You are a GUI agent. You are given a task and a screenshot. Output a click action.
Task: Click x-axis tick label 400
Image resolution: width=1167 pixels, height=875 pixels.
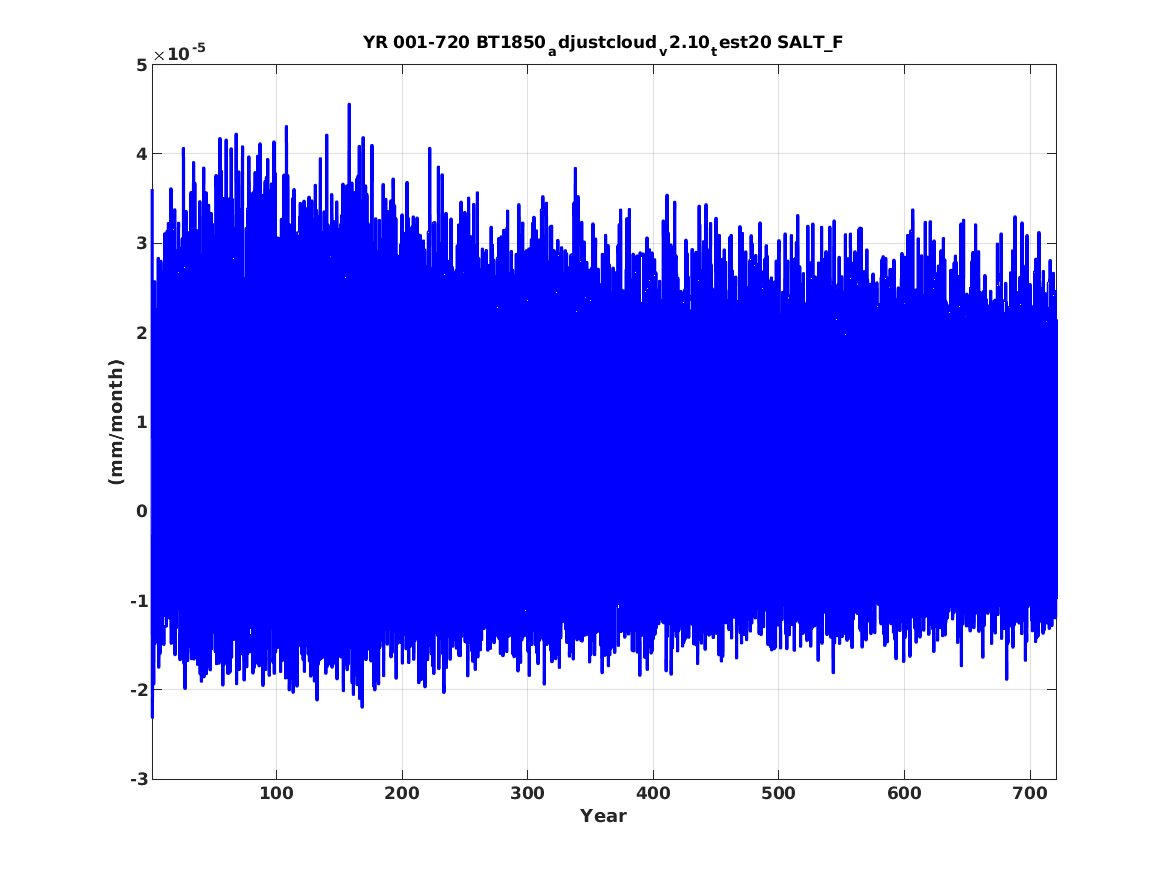(x=653, y=793)
